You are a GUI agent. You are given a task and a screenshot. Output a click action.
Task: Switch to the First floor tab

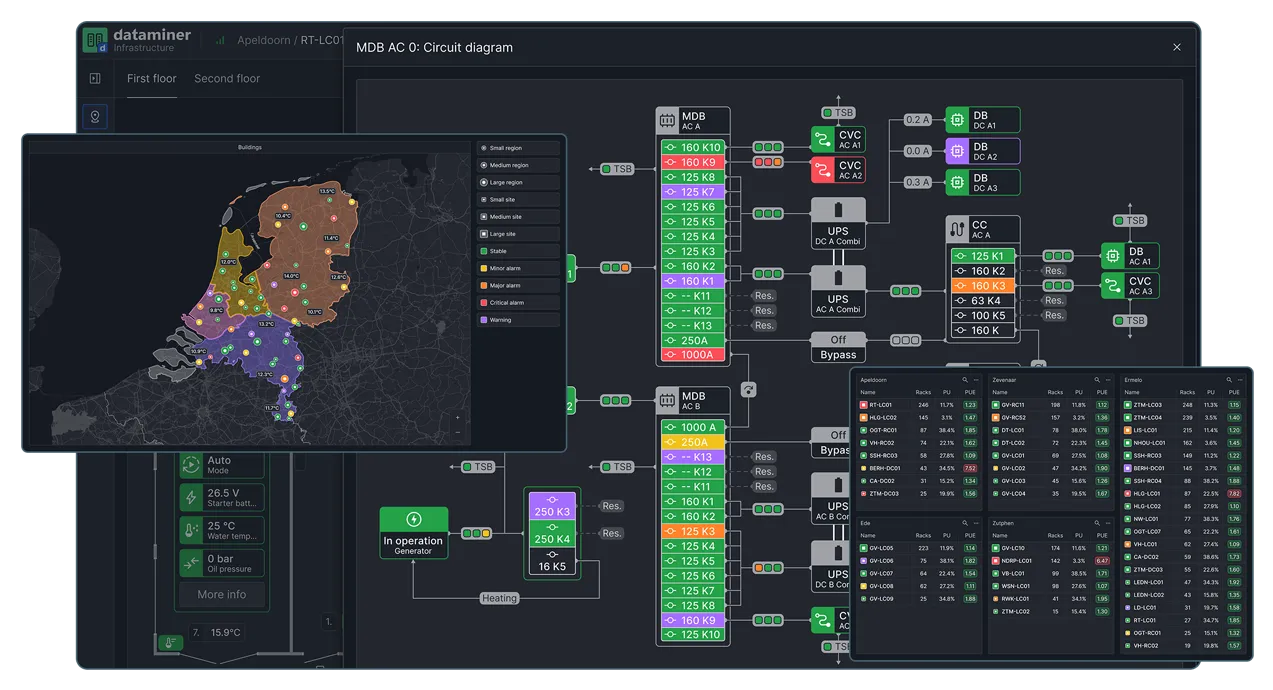tap(152, 78)
